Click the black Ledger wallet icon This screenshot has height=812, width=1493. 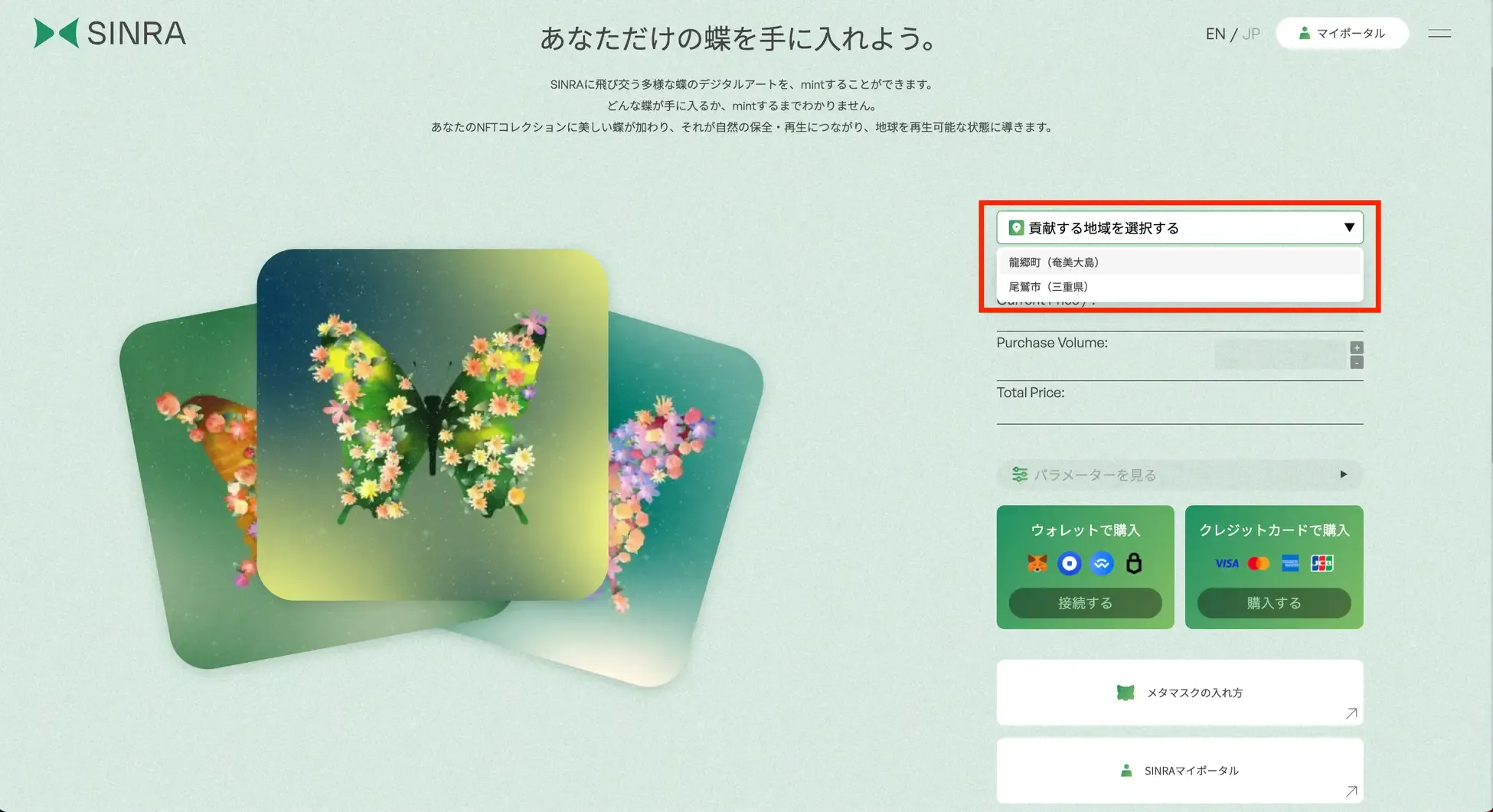1134,564
